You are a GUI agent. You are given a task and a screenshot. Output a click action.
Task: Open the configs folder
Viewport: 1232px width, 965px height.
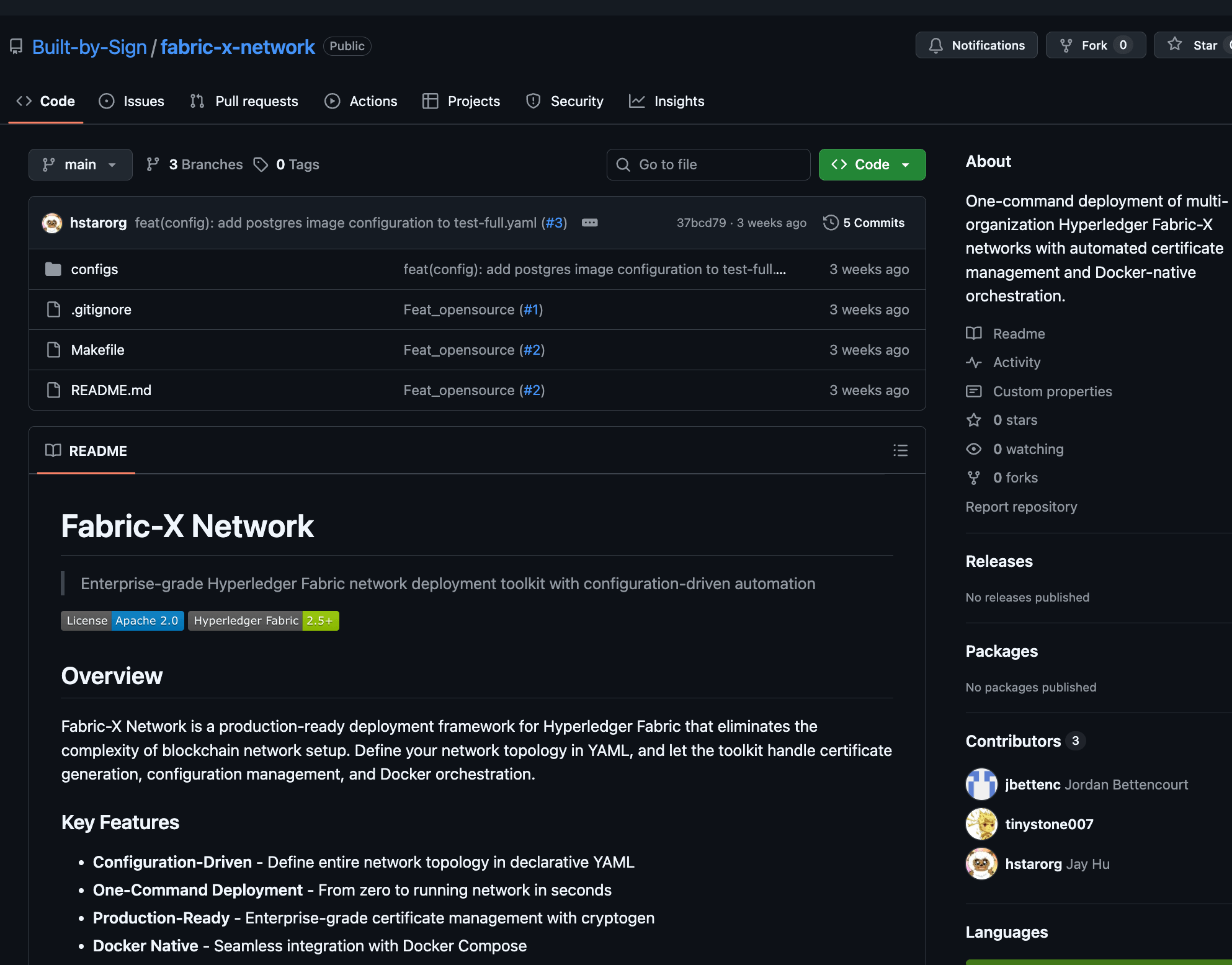click(x=94, y=269)
